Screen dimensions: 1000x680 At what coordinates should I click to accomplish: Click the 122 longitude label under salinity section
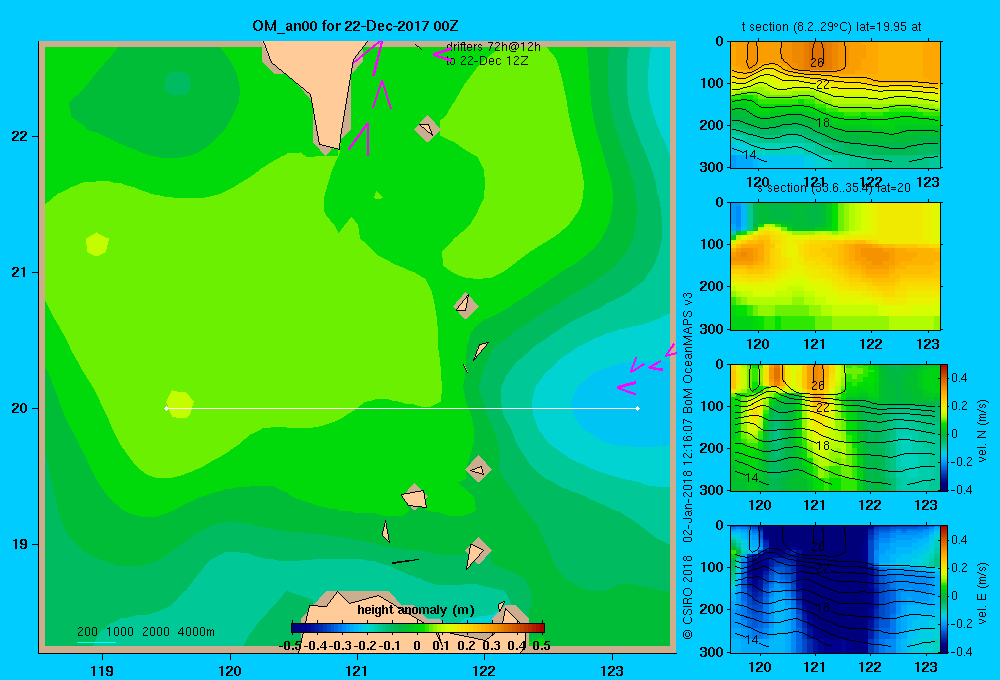[x=871, y=344]
